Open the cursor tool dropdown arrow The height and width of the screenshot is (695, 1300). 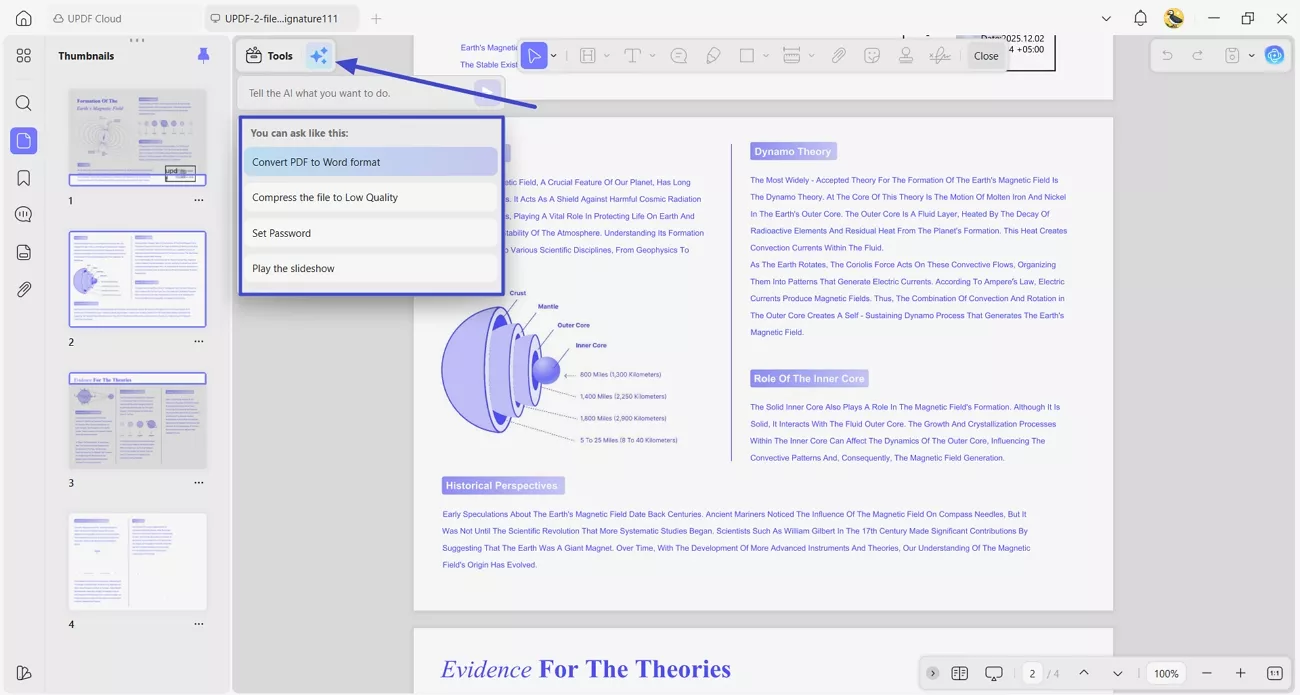point(554,56)
